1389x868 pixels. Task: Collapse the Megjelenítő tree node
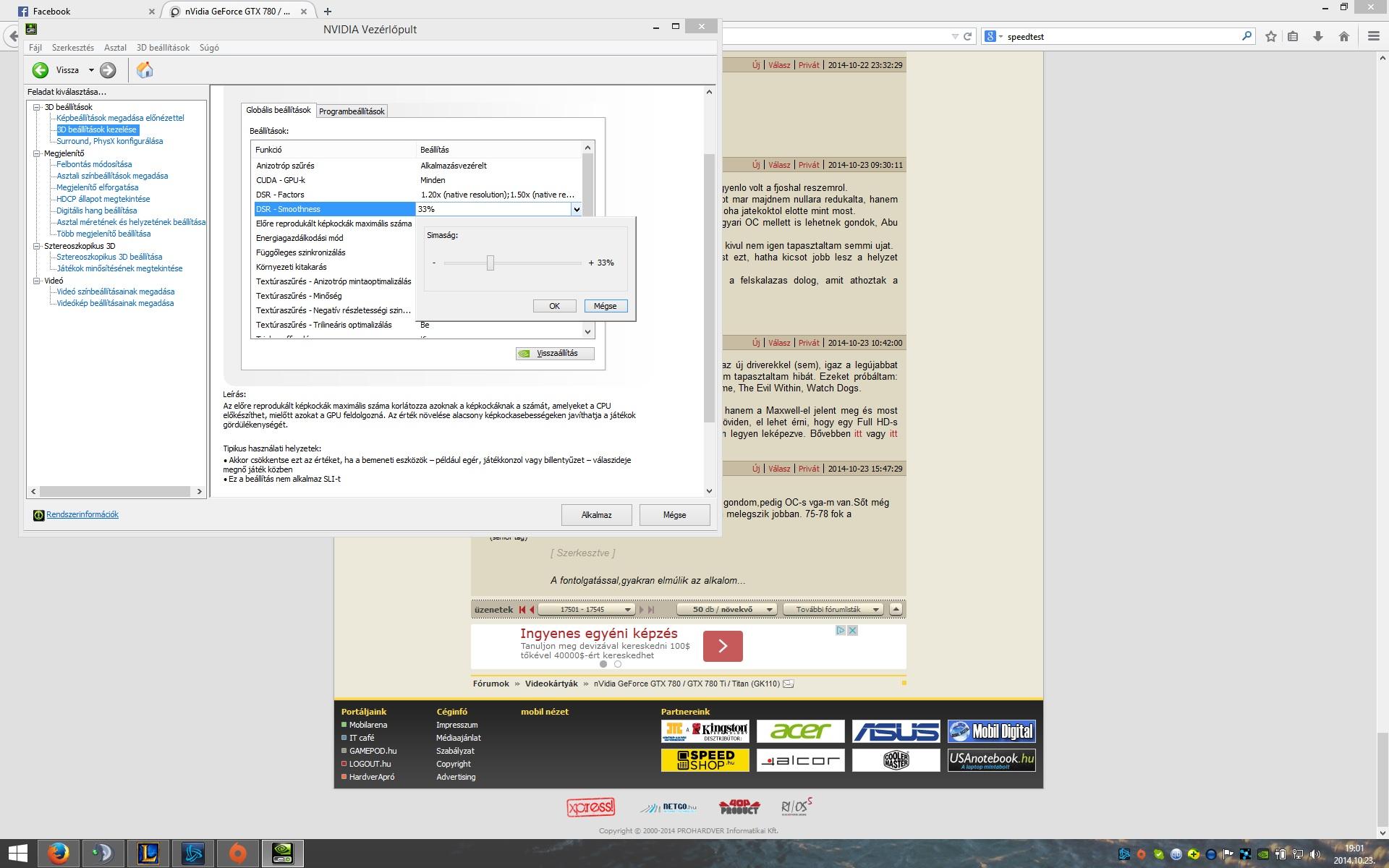37,153
